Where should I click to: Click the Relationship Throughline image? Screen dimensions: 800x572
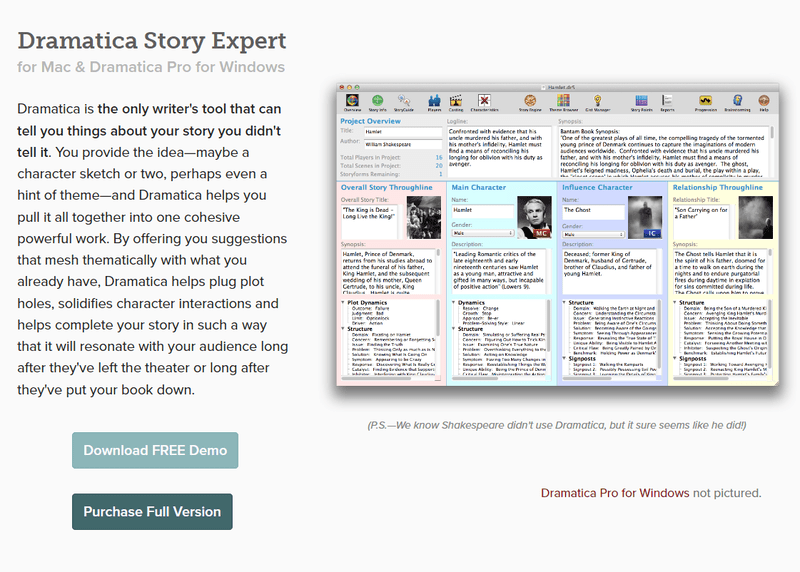tap(756, 218)
